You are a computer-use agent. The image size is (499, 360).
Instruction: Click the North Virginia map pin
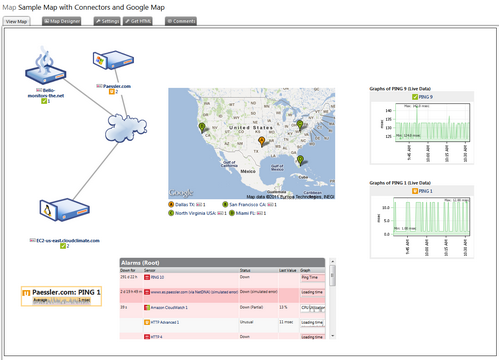(x=300, y=125)
